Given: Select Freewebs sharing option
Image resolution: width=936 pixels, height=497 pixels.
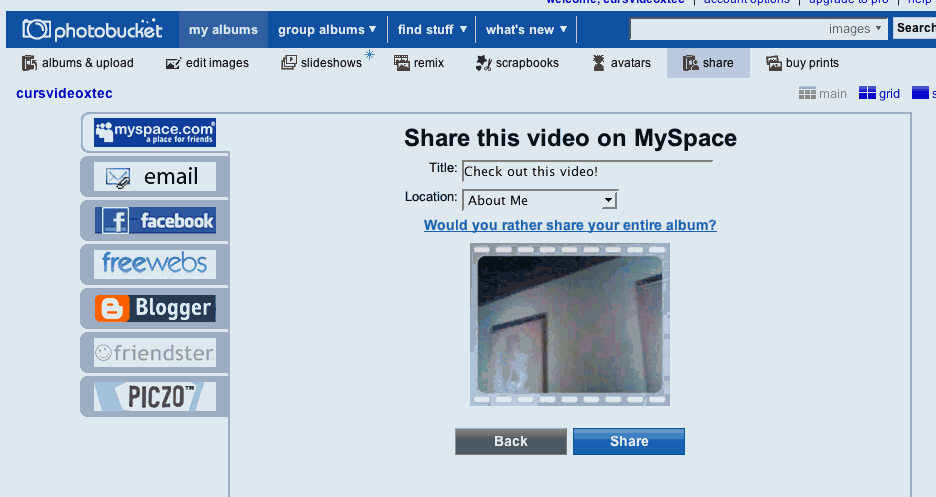Looking at the screenshot, I should (x=155, y=264).
